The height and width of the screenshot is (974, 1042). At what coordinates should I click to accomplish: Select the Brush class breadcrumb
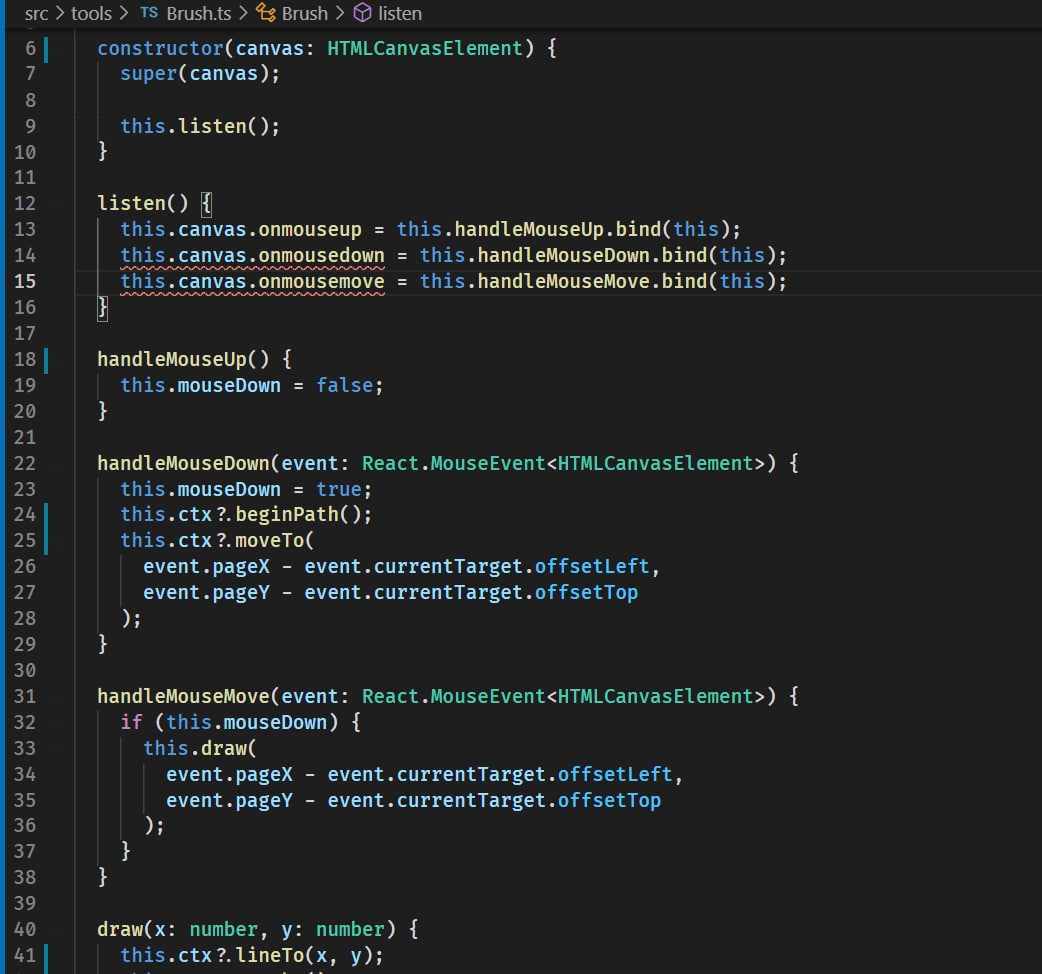[x=304, y=13]
